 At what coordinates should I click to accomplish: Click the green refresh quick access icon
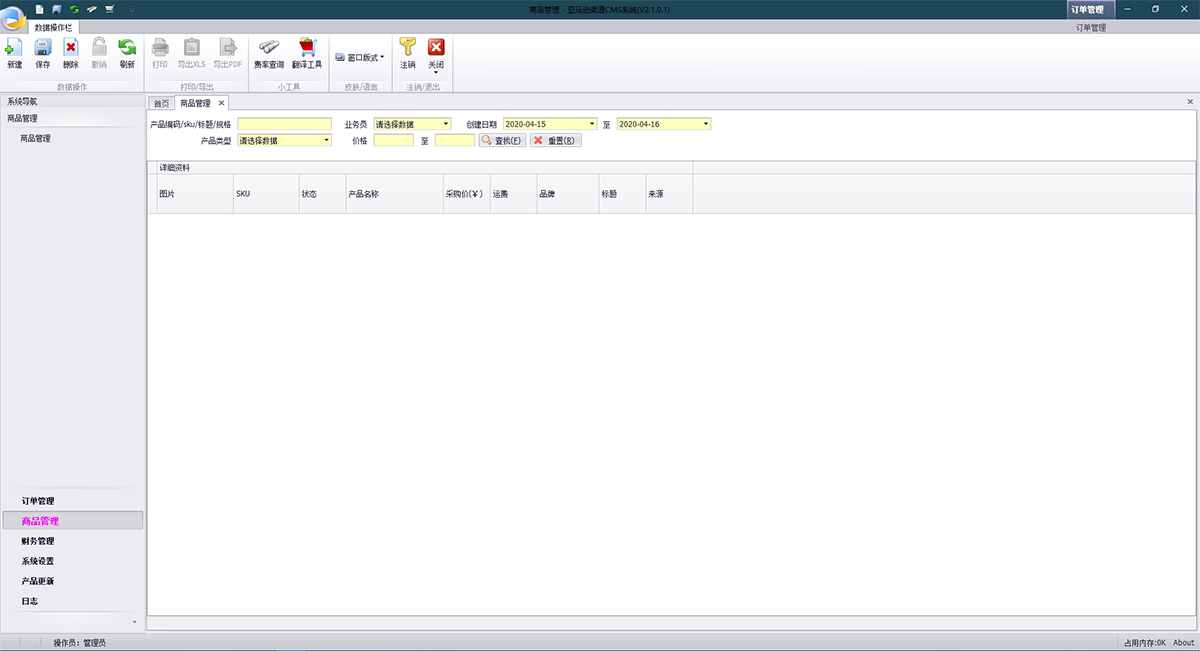74,9
